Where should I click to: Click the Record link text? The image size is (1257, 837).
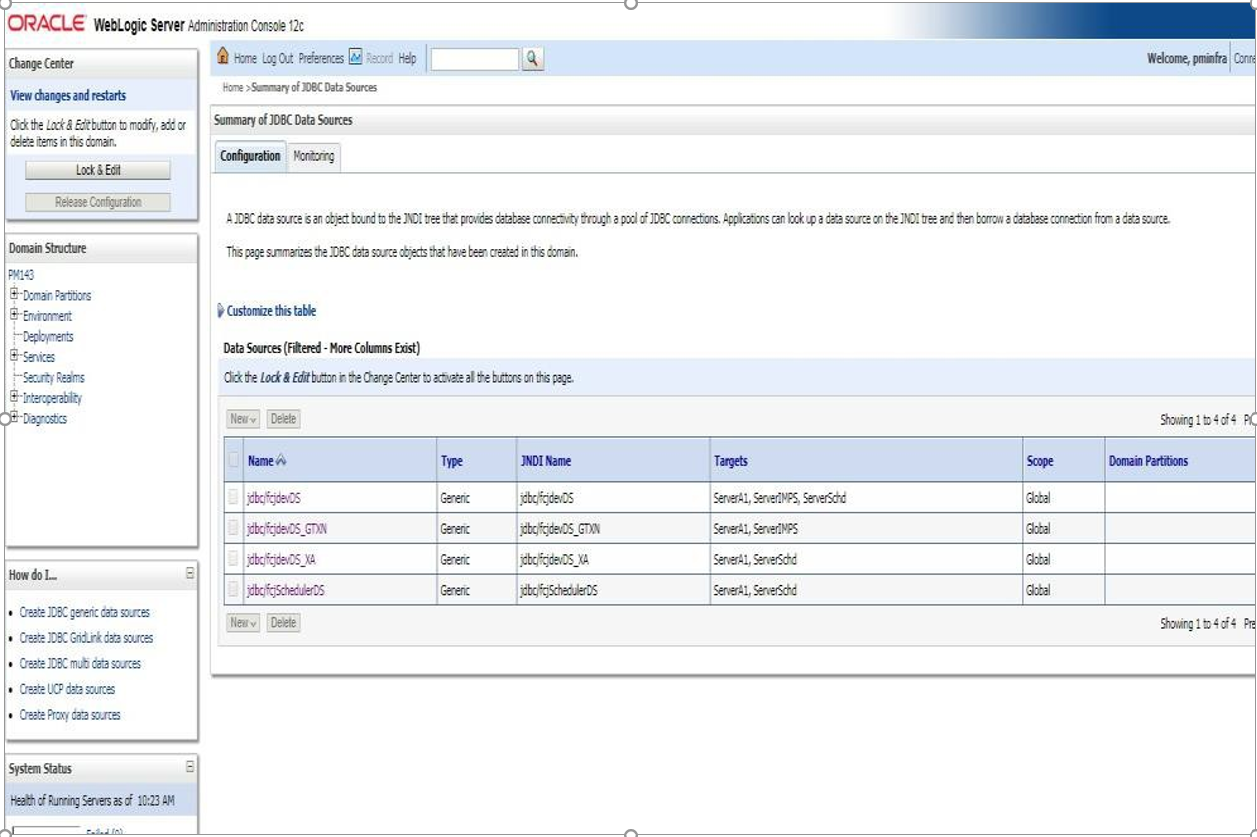pos(380,58)
